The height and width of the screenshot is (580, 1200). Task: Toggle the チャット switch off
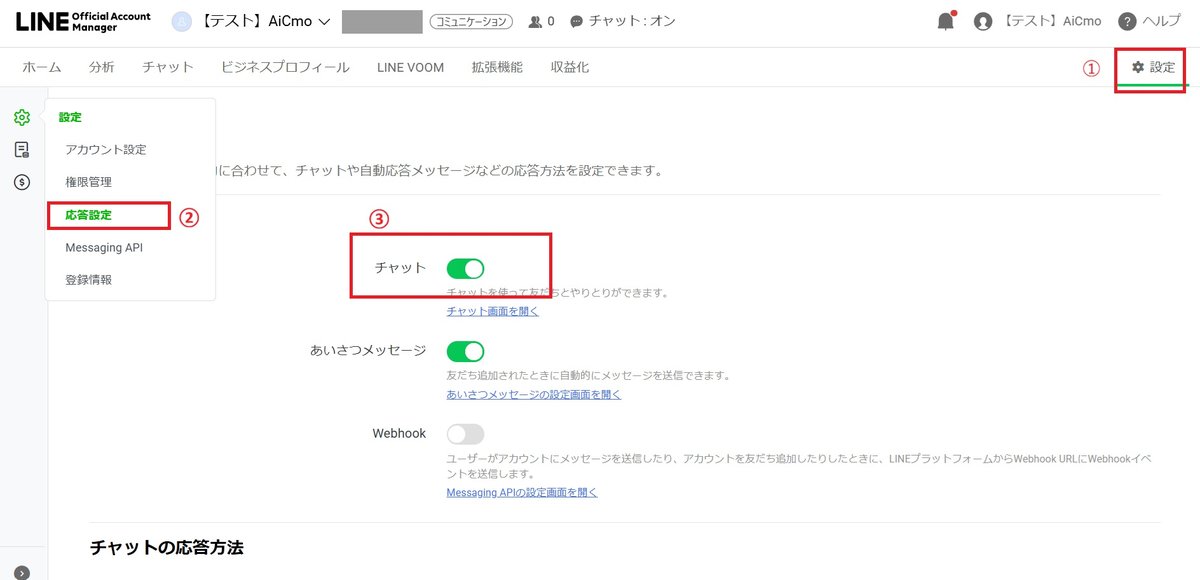coord(465,268)
